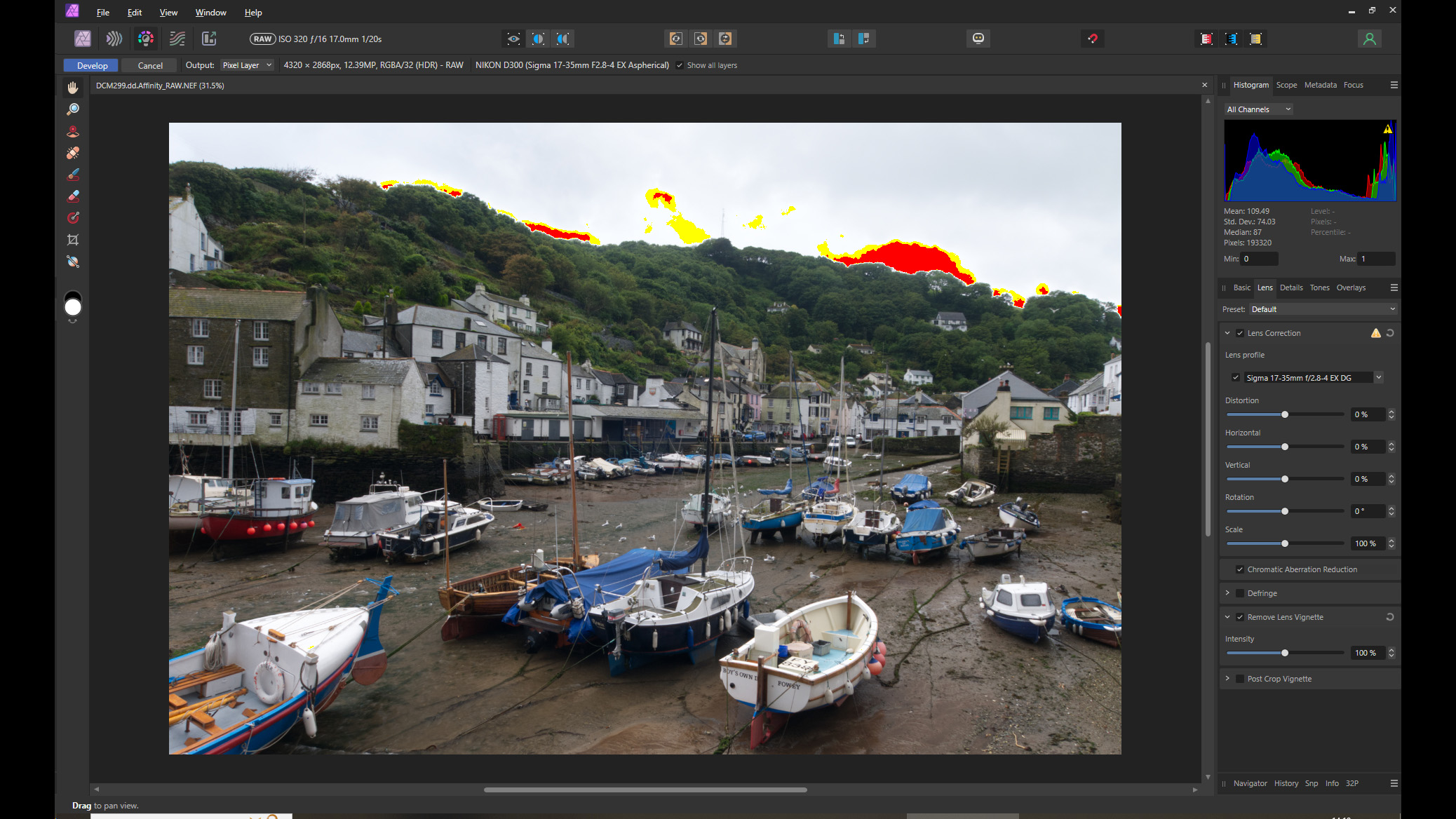Switch to the Tones tab
Image resolution: width=1456 pixels, height=819 pixels.
click(x=1319, y=287)
